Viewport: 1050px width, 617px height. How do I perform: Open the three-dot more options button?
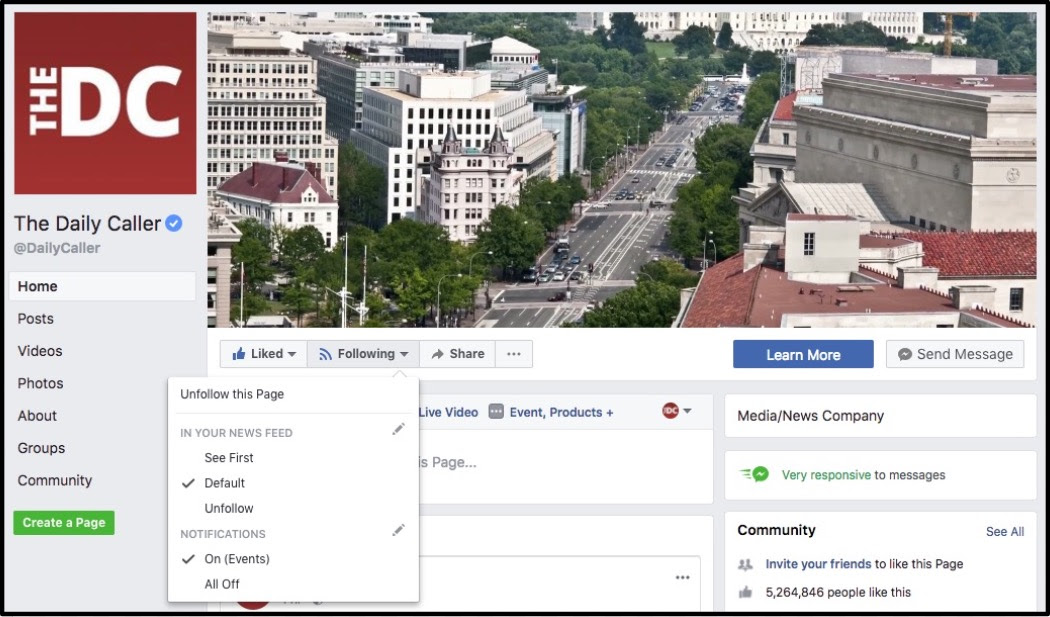[514, 354]
